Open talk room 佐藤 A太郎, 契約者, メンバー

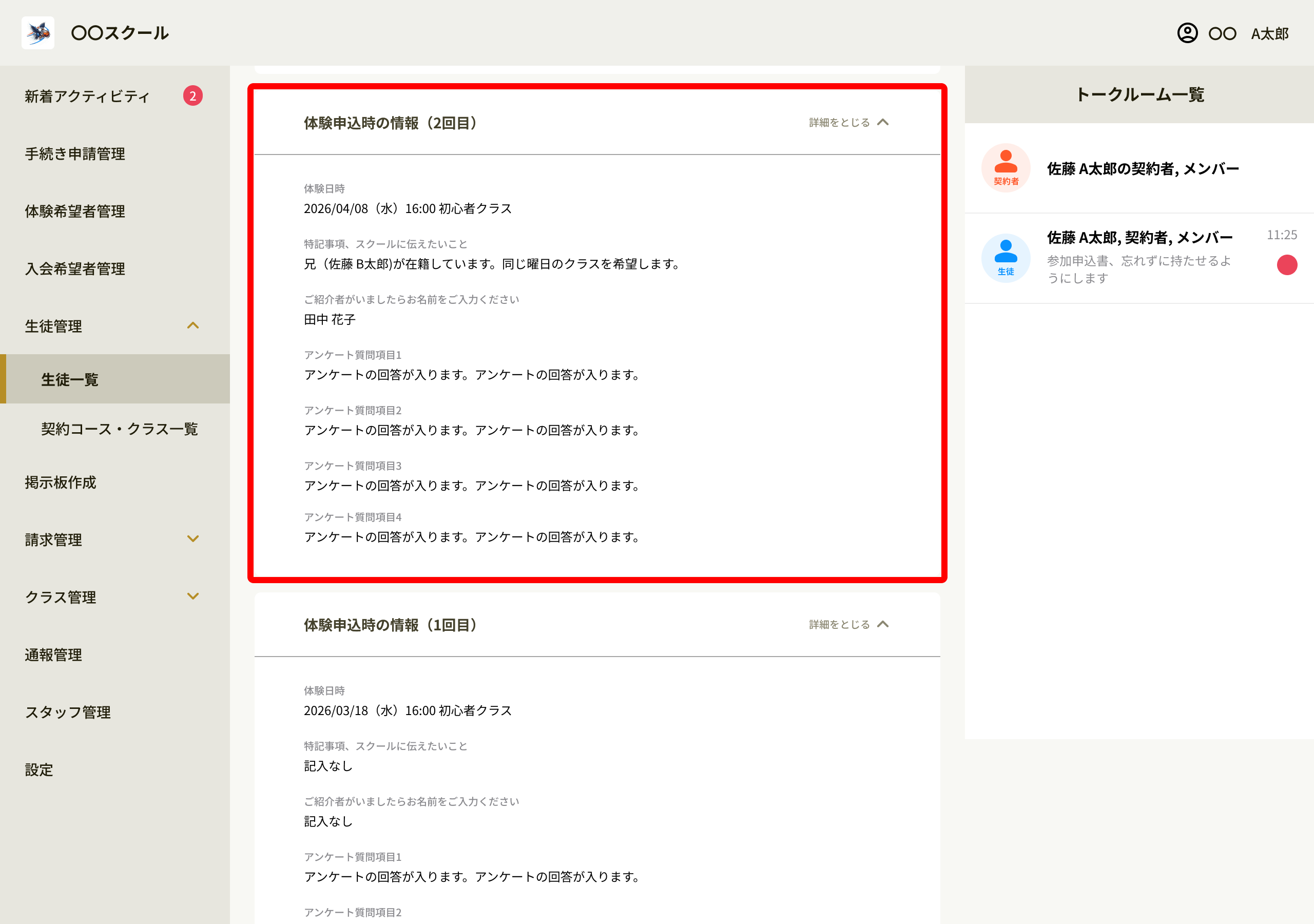coord(1139,259)
